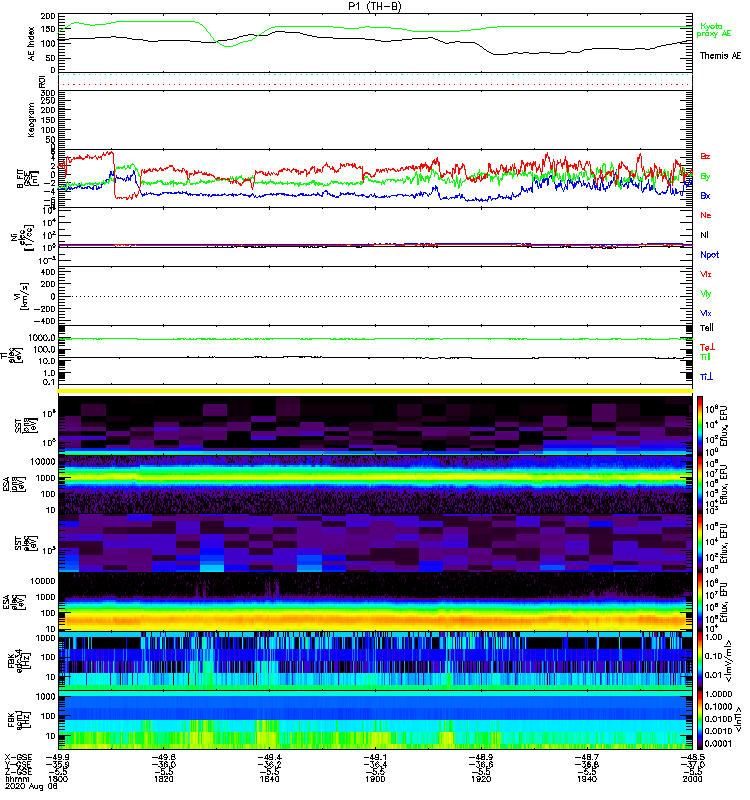Click the green 'By' legend label

(x=705, y=177)
